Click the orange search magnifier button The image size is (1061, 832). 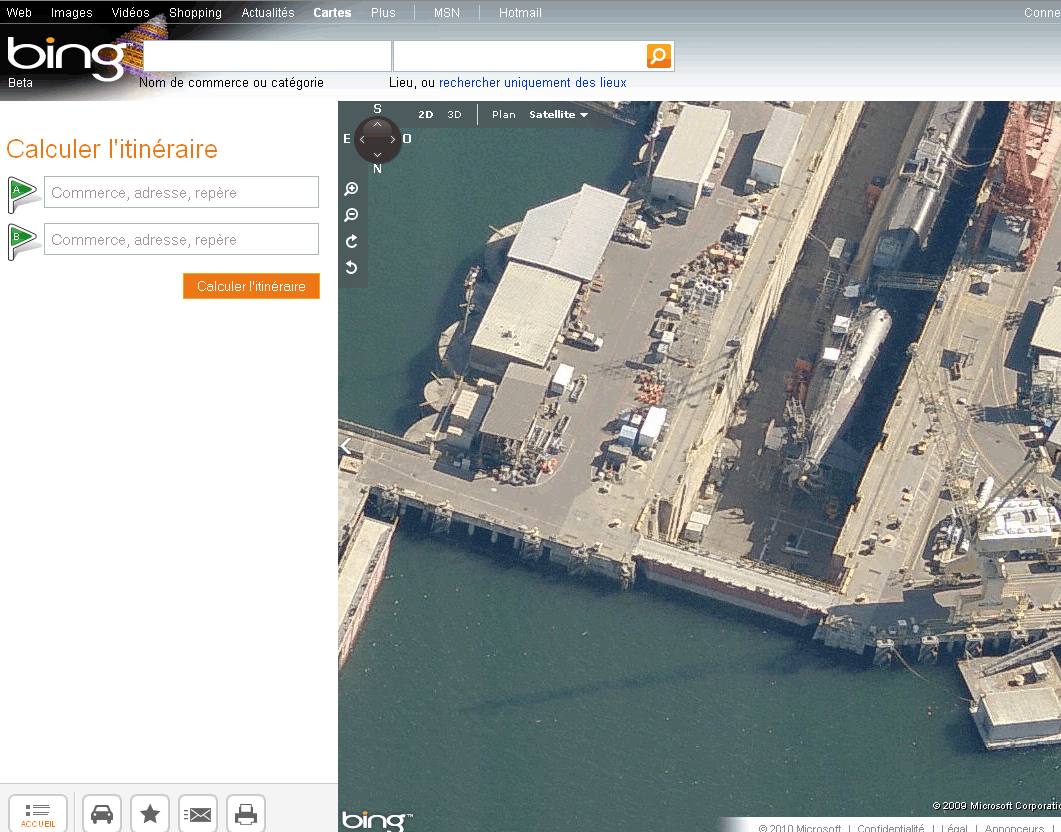coord(659,56)
